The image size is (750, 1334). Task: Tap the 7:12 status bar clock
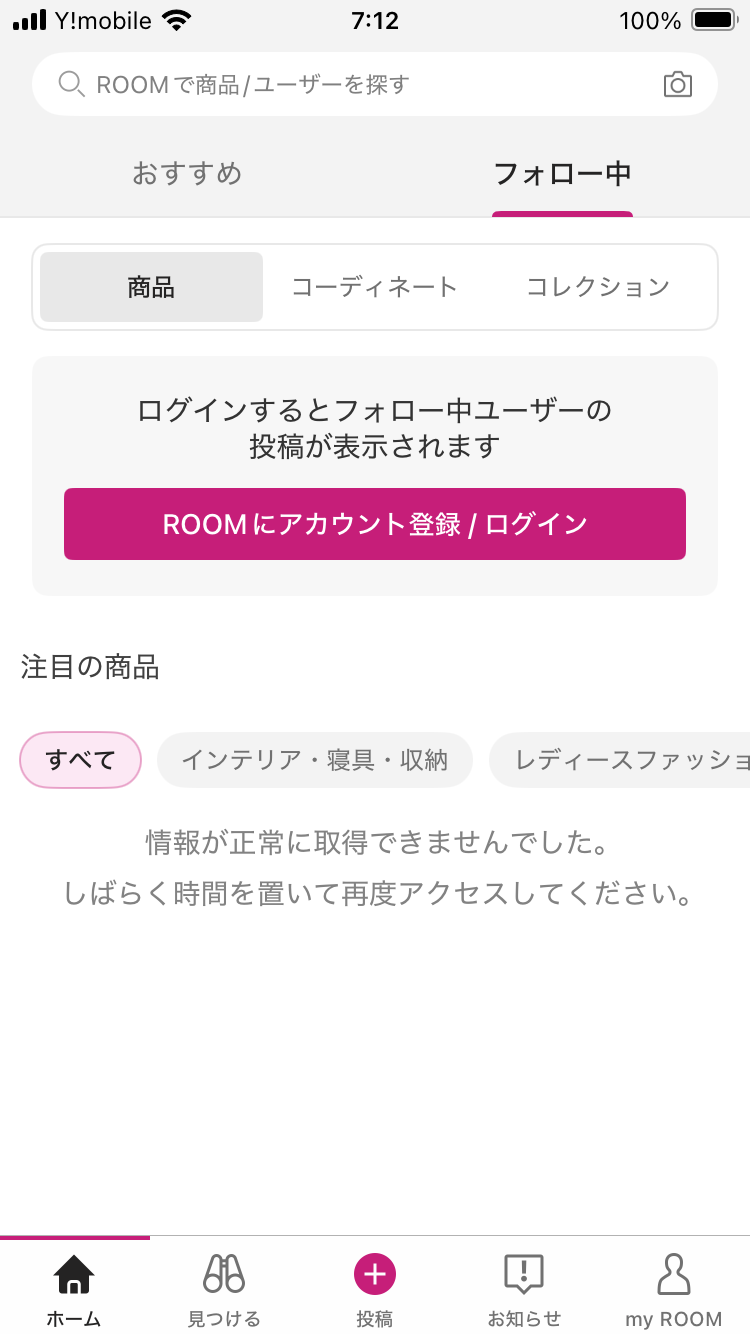(x=375, y=21)
